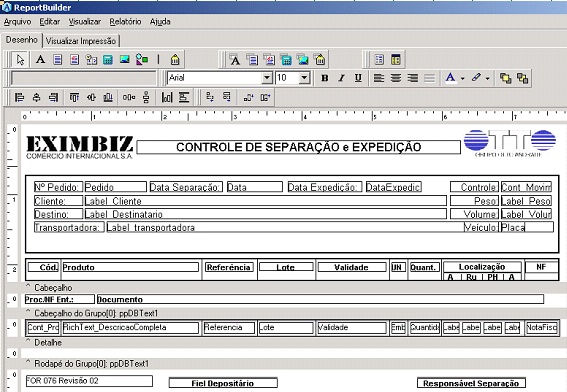Select the FOR 076 Revisão 02 label

pyautogui.click(x=89, y=381)
